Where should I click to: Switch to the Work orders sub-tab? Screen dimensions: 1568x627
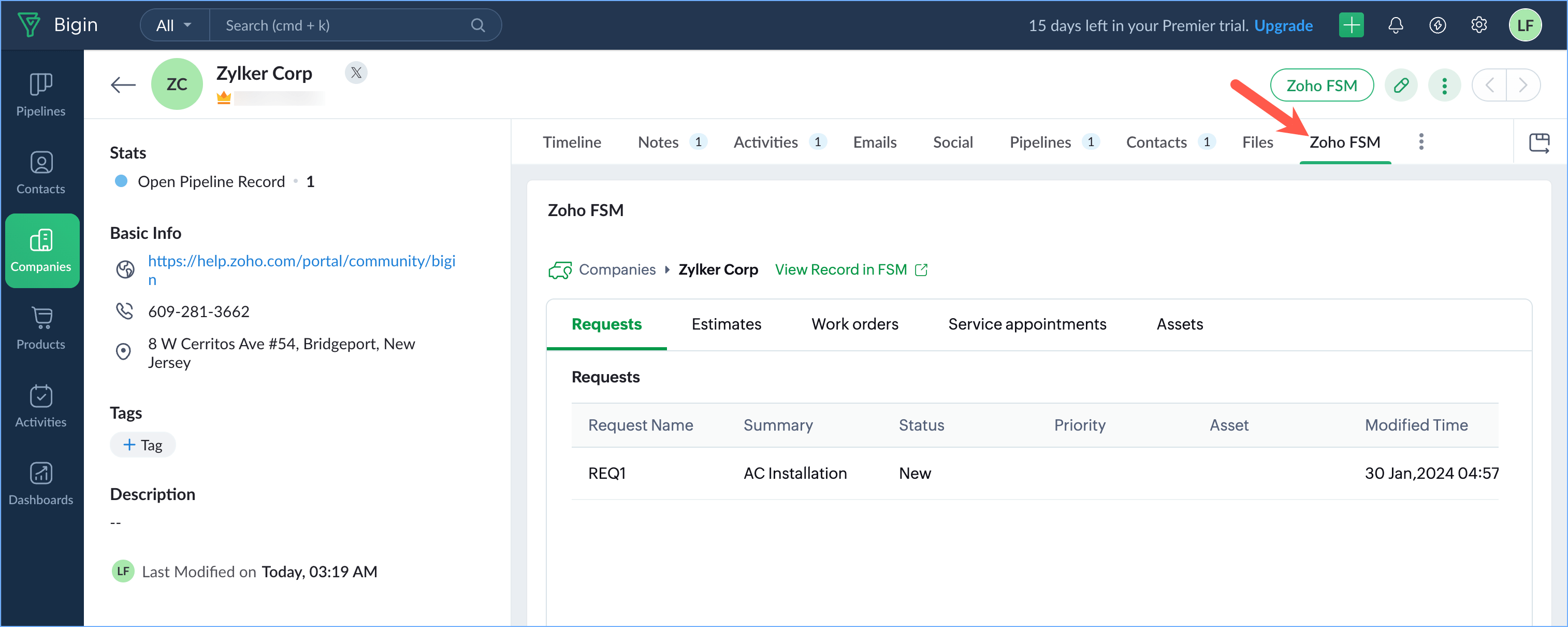coord(854,323)
